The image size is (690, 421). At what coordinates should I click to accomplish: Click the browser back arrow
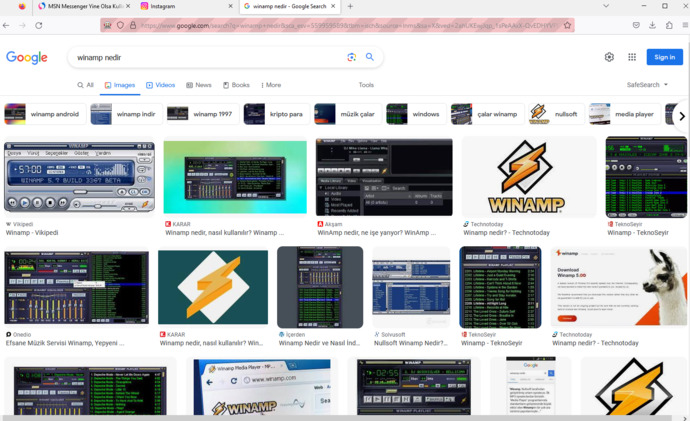(x=6, y=26)
